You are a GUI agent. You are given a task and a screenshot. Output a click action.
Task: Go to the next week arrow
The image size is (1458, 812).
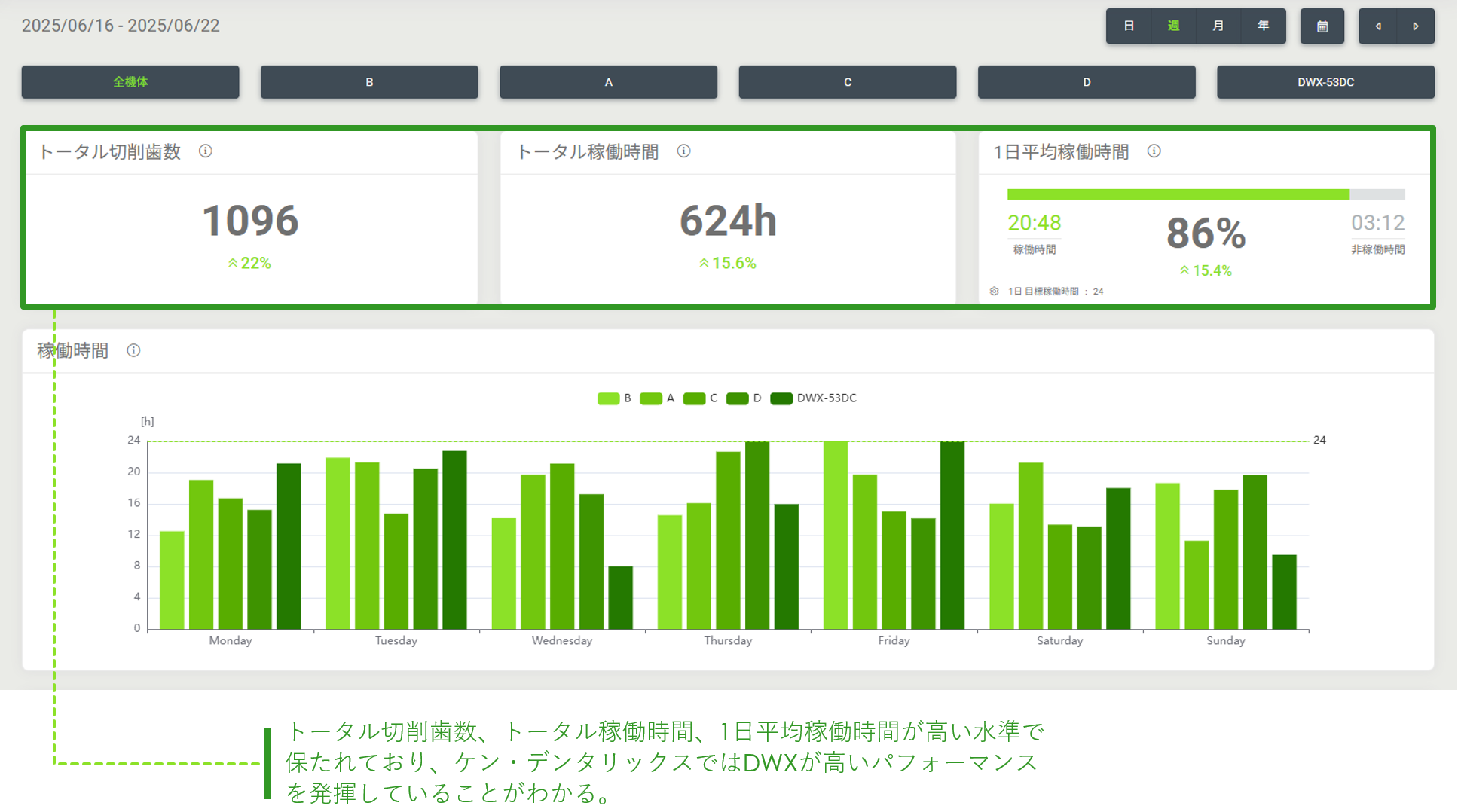tap(1415, 26)
